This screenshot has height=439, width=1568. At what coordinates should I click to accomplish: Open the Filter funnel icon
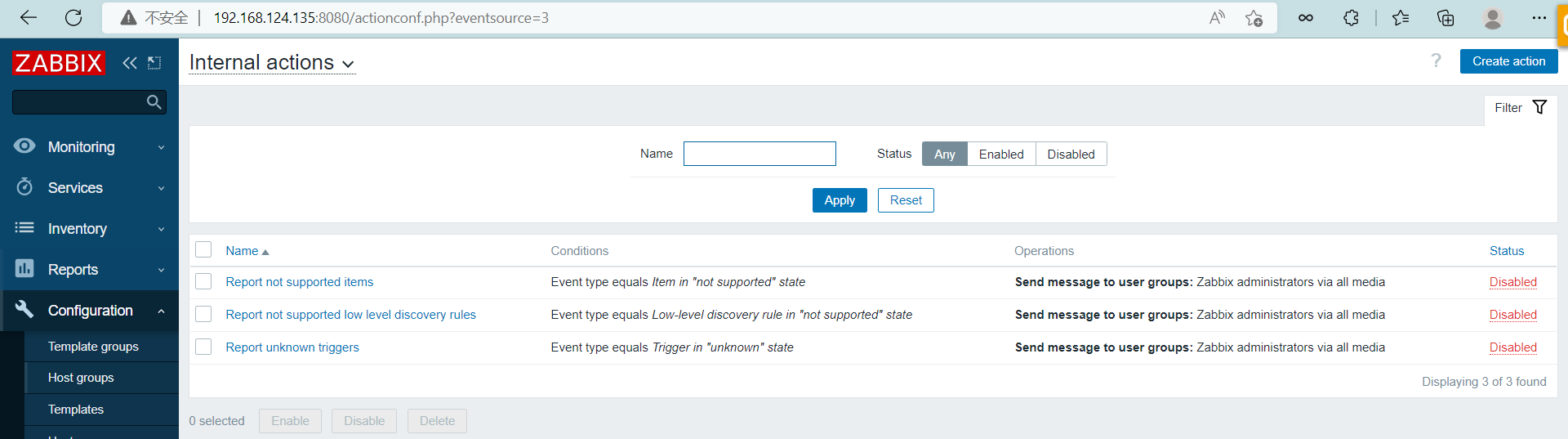pyautogui.click(x=1539, y=108)
